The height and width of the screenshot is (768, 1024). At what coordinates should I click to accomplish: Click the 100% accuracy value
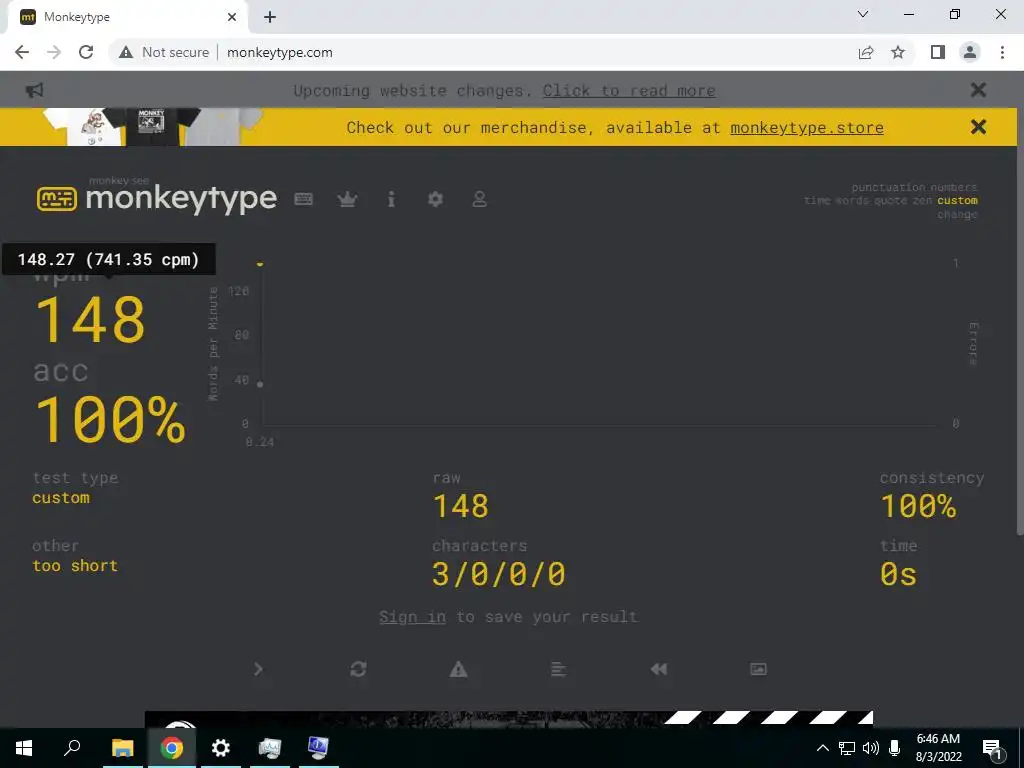(110, 419)
